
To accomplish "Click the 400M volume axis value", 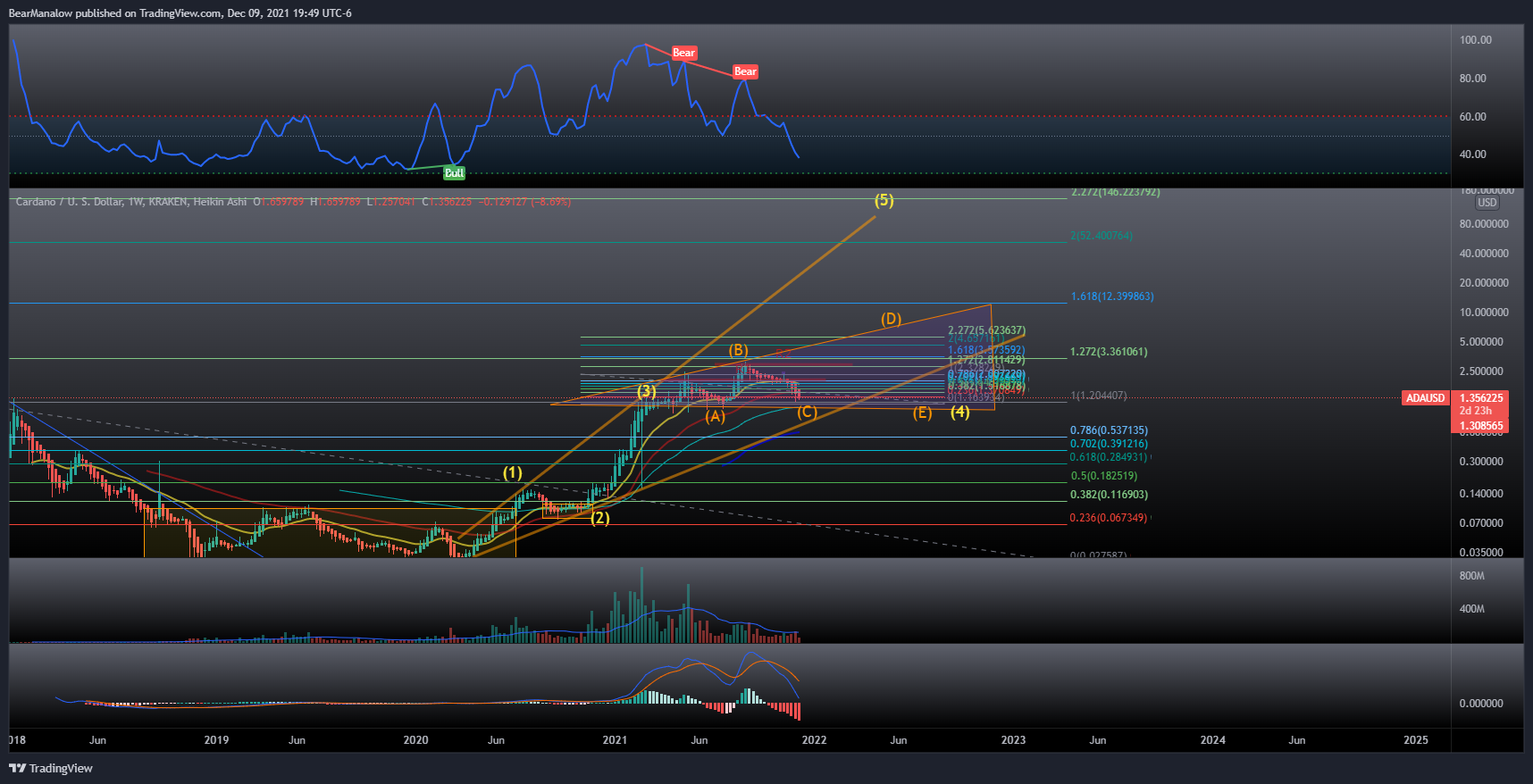I will tap(1472, 609).
